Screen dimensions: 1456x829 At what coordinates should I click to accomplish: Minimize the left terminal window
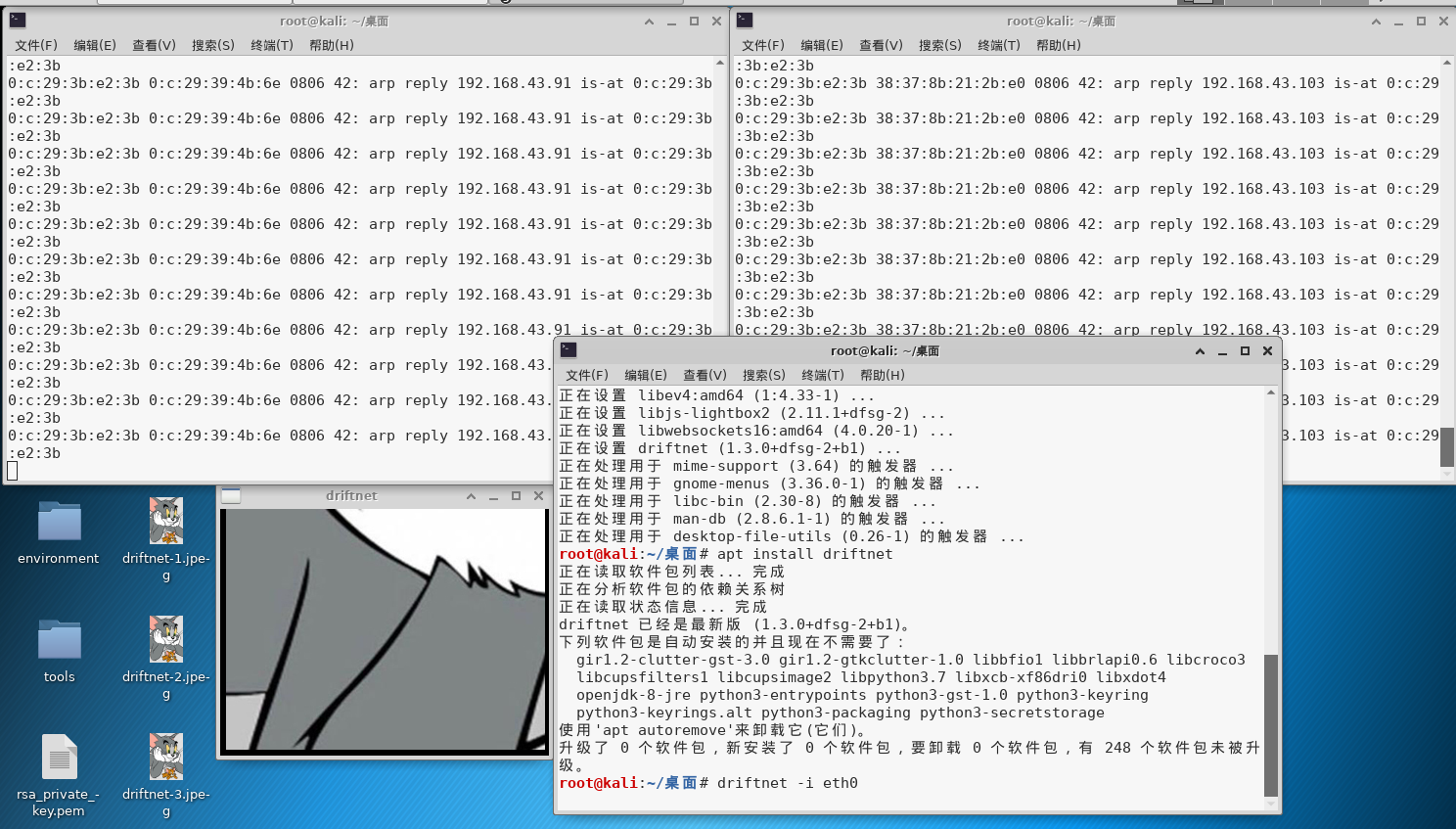pyautogui.click(x=671, y=22)
